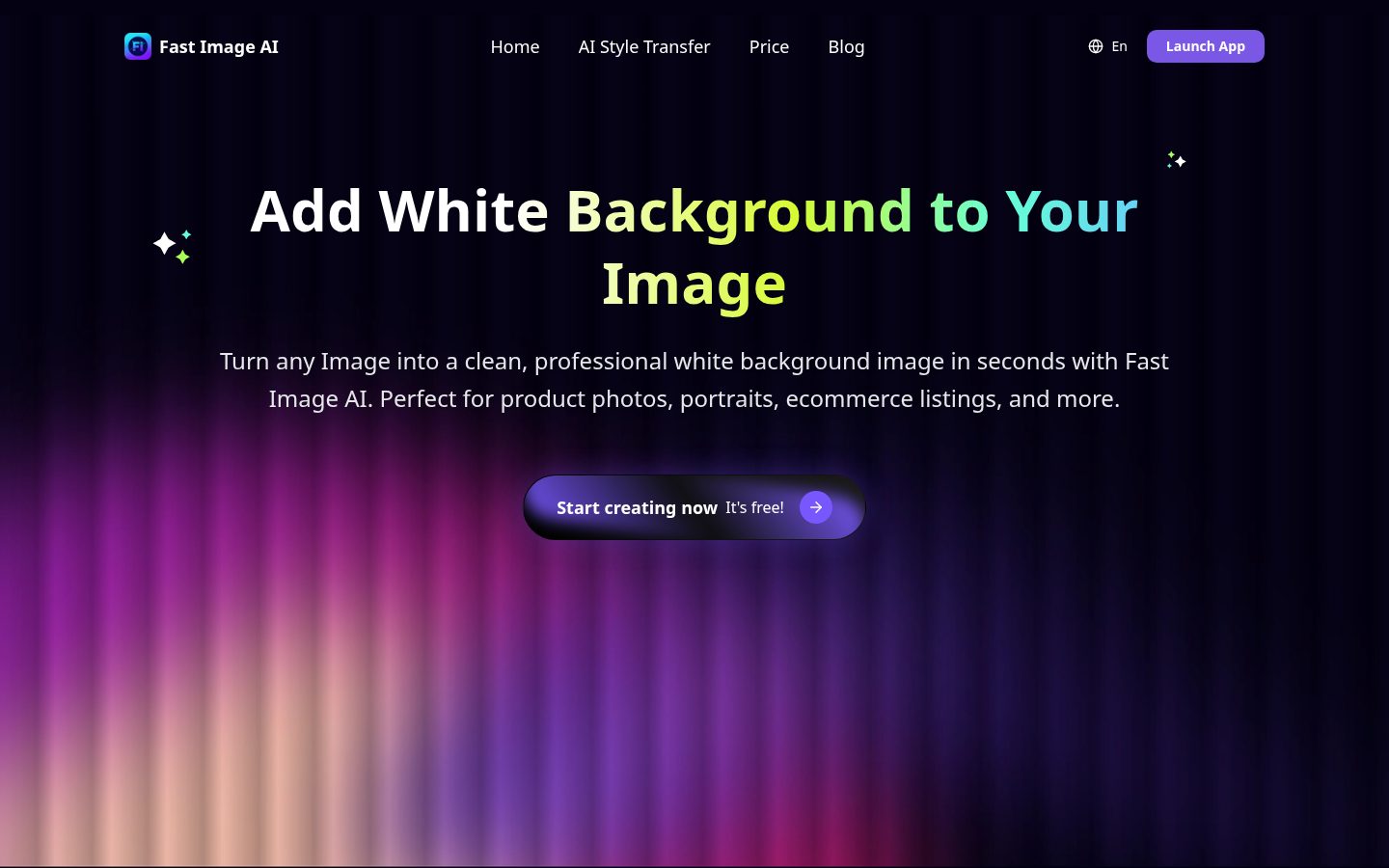The image size is (1389, 868).
Task: Click the globe language icon
Action: pyautogui.click(x=1096, y=46)
